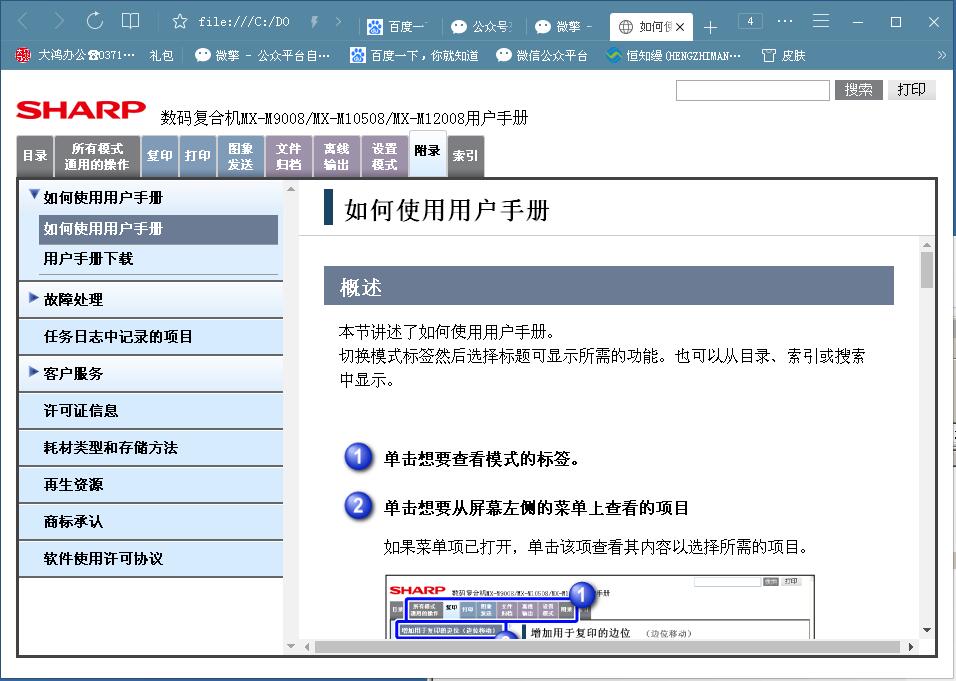Screen dimensions: 956x681
Task: Collapse the 如何使用用户手册 menu section
Action: tap(34, 195)
